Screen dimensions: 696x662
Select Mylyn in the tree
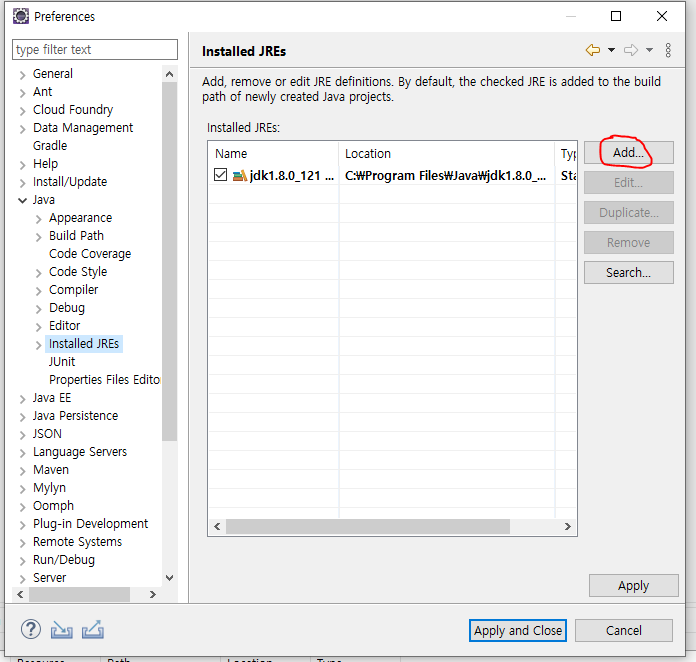click(49, 488)
